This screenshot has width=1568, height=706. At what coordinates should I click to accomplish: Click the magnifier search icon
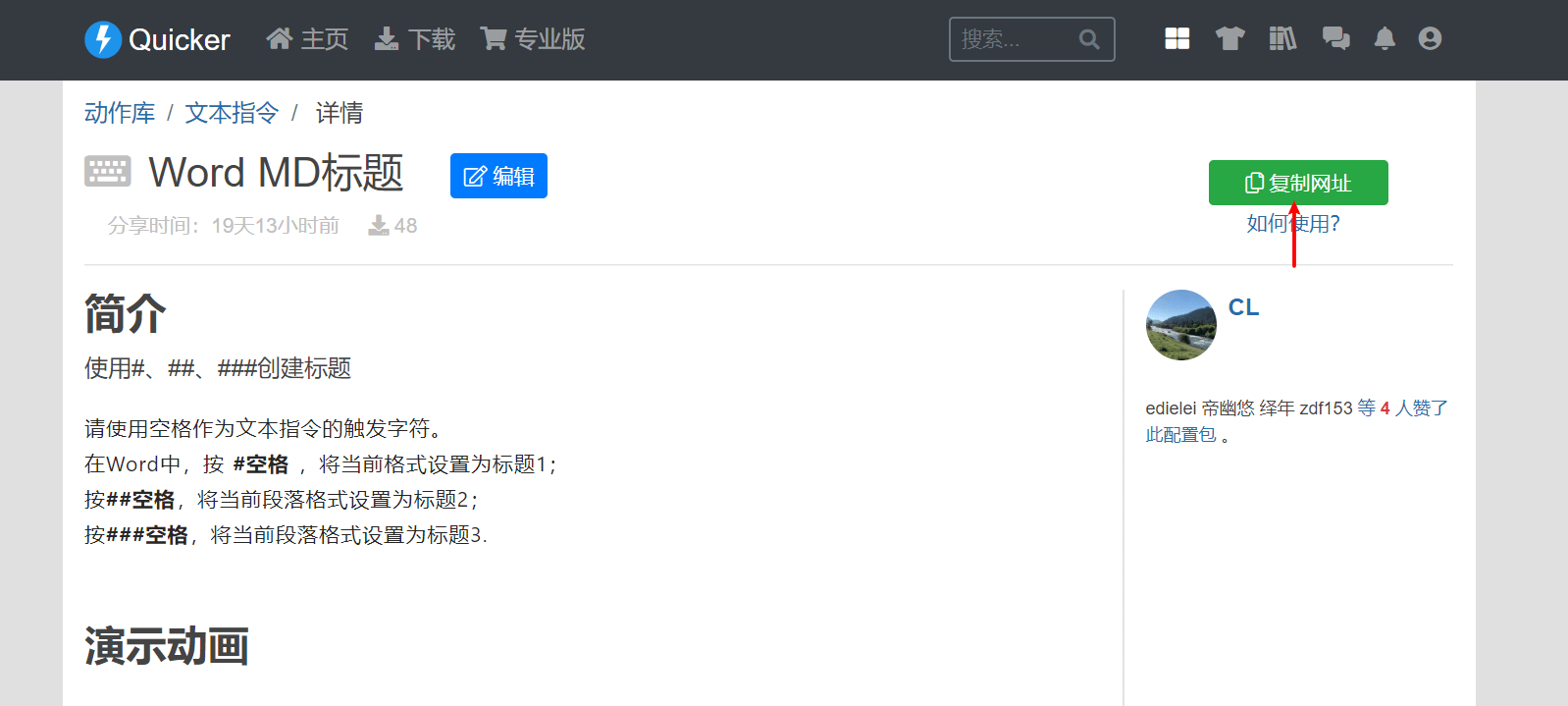click(1089, 39)
